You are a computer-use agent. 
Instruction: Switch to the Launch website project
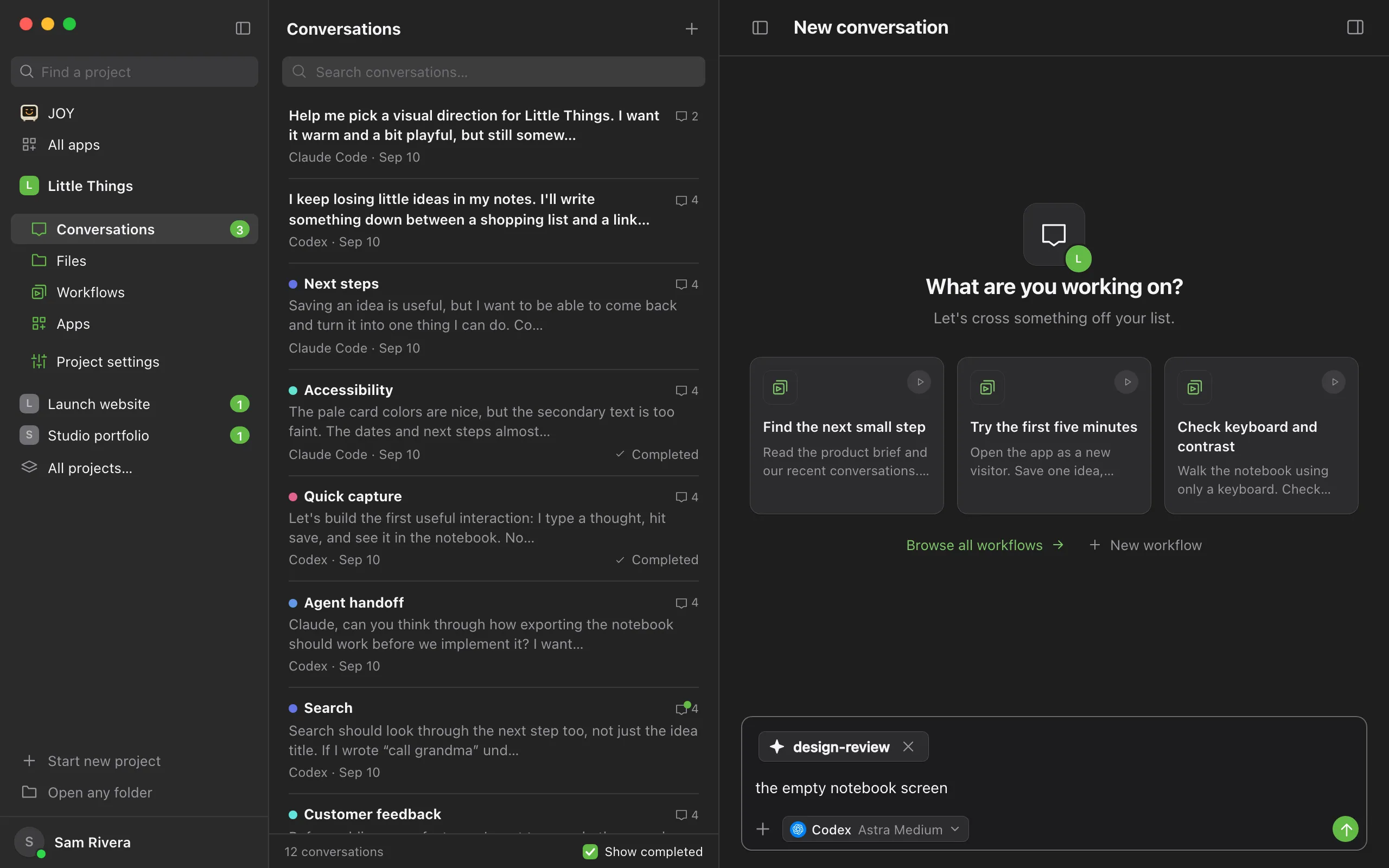coord(135,404)
